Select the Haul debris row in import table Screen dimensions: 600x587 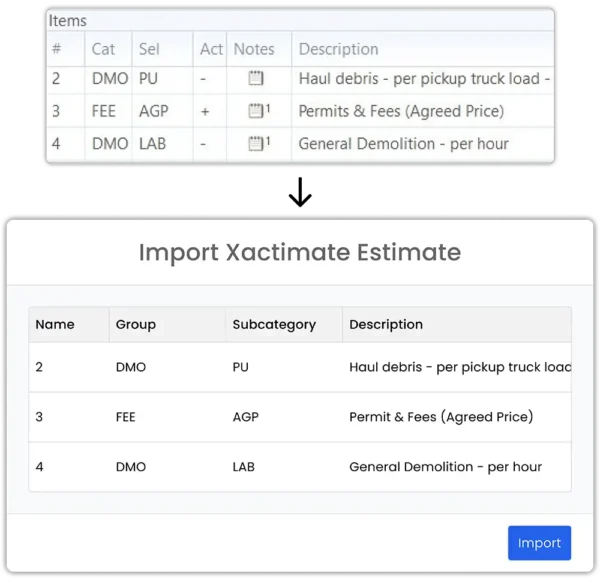click(x=300, y=367)
